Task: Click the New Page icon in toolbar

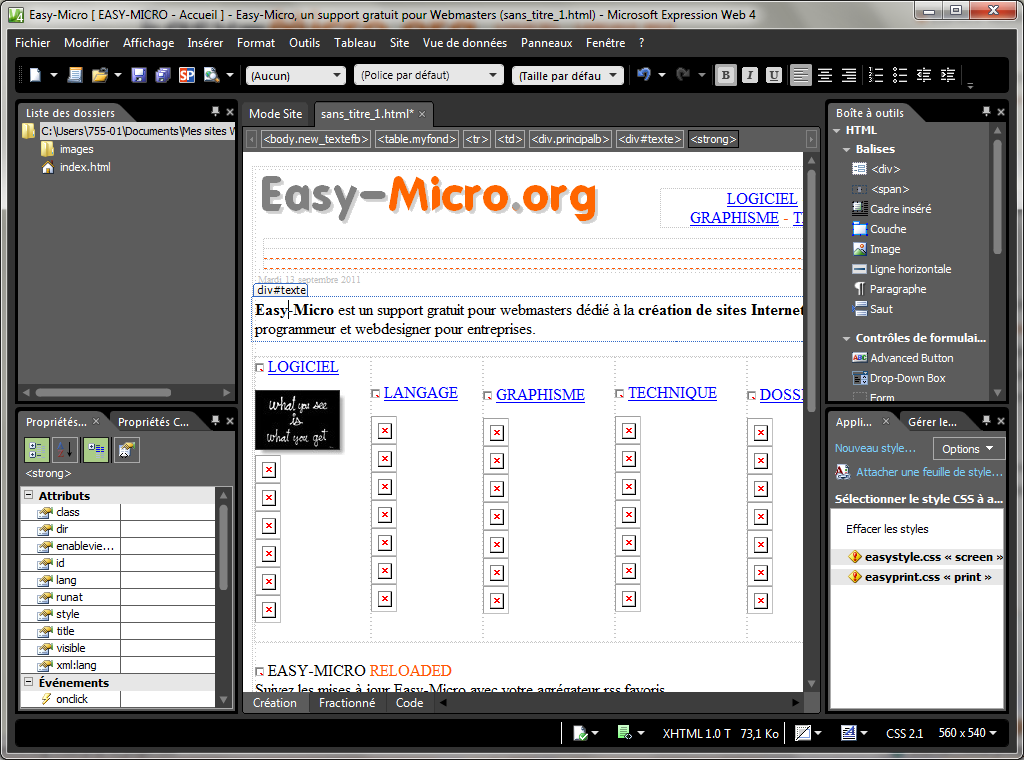Action: click(x=35, y=75)
